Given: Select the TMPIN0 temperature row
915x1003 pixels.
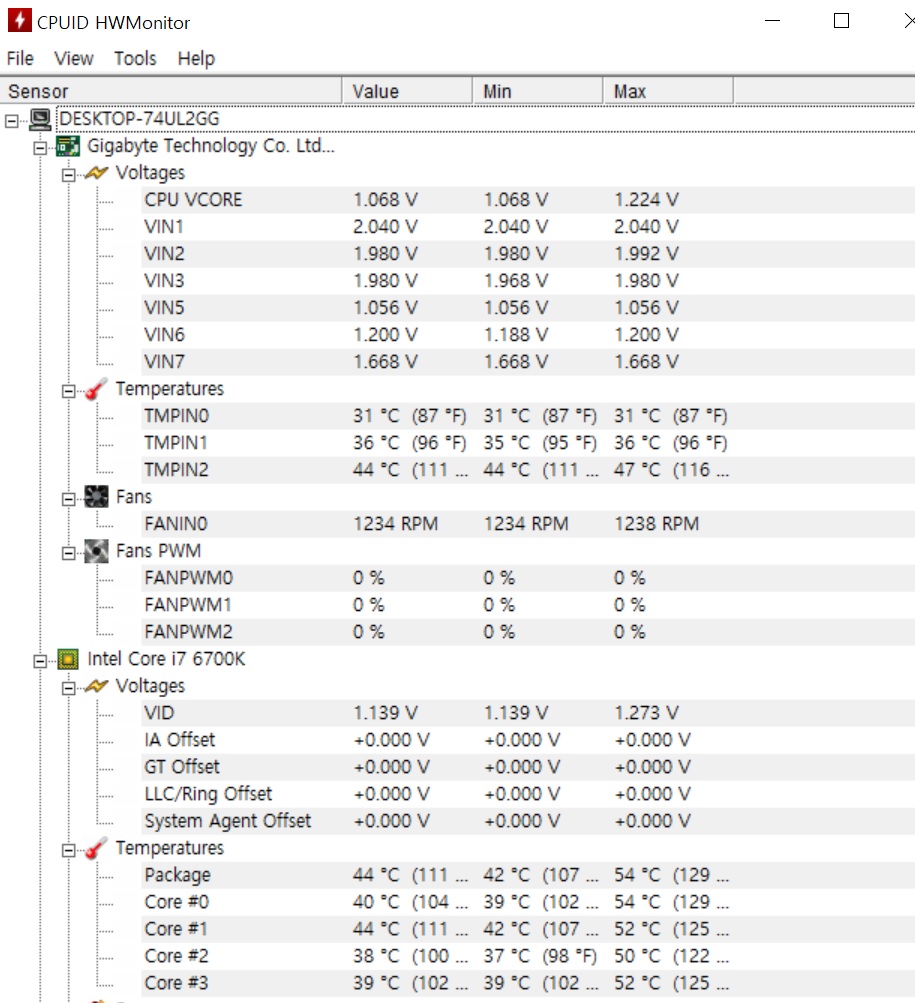Looking at the screenshot, I should [x=528, y=416].
